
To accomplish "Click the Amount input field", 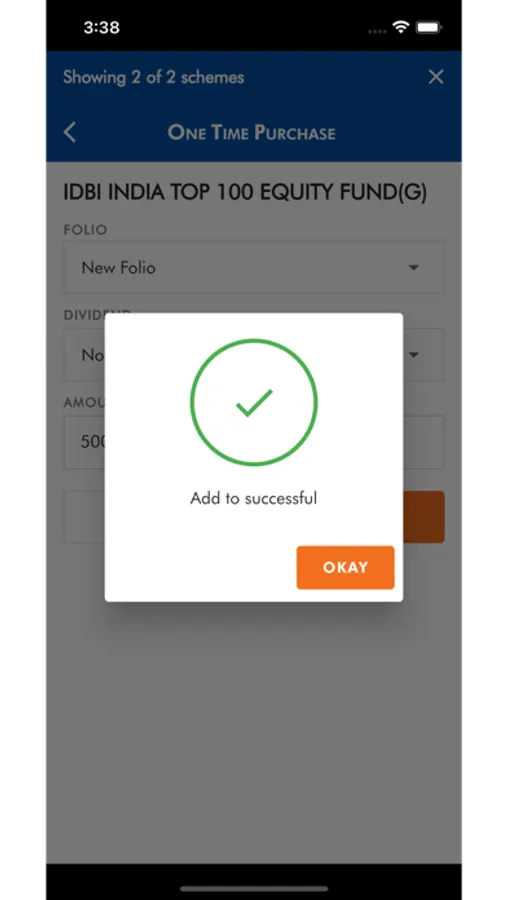I will point(254,442).
